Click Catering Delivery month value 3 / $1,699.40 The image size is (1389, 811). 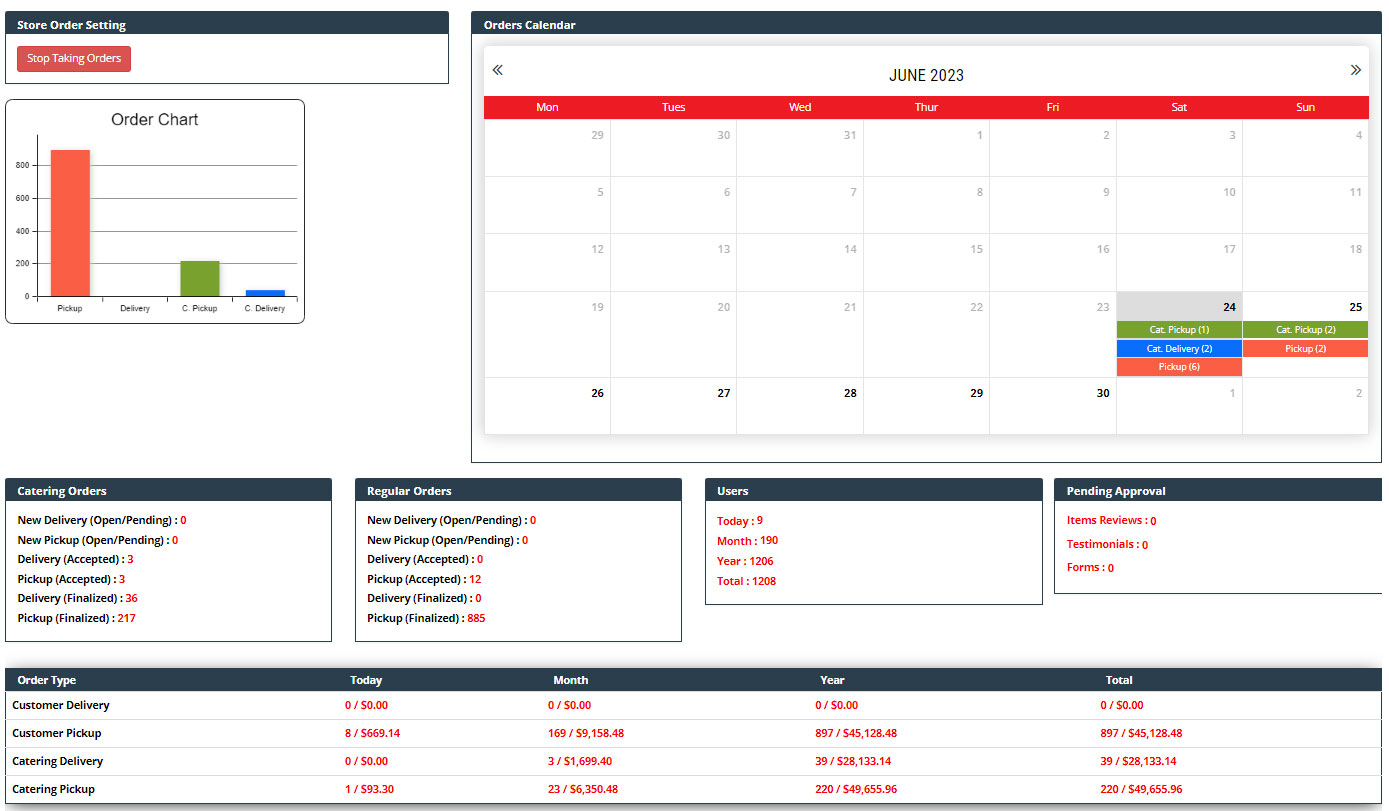coord(580,761)
